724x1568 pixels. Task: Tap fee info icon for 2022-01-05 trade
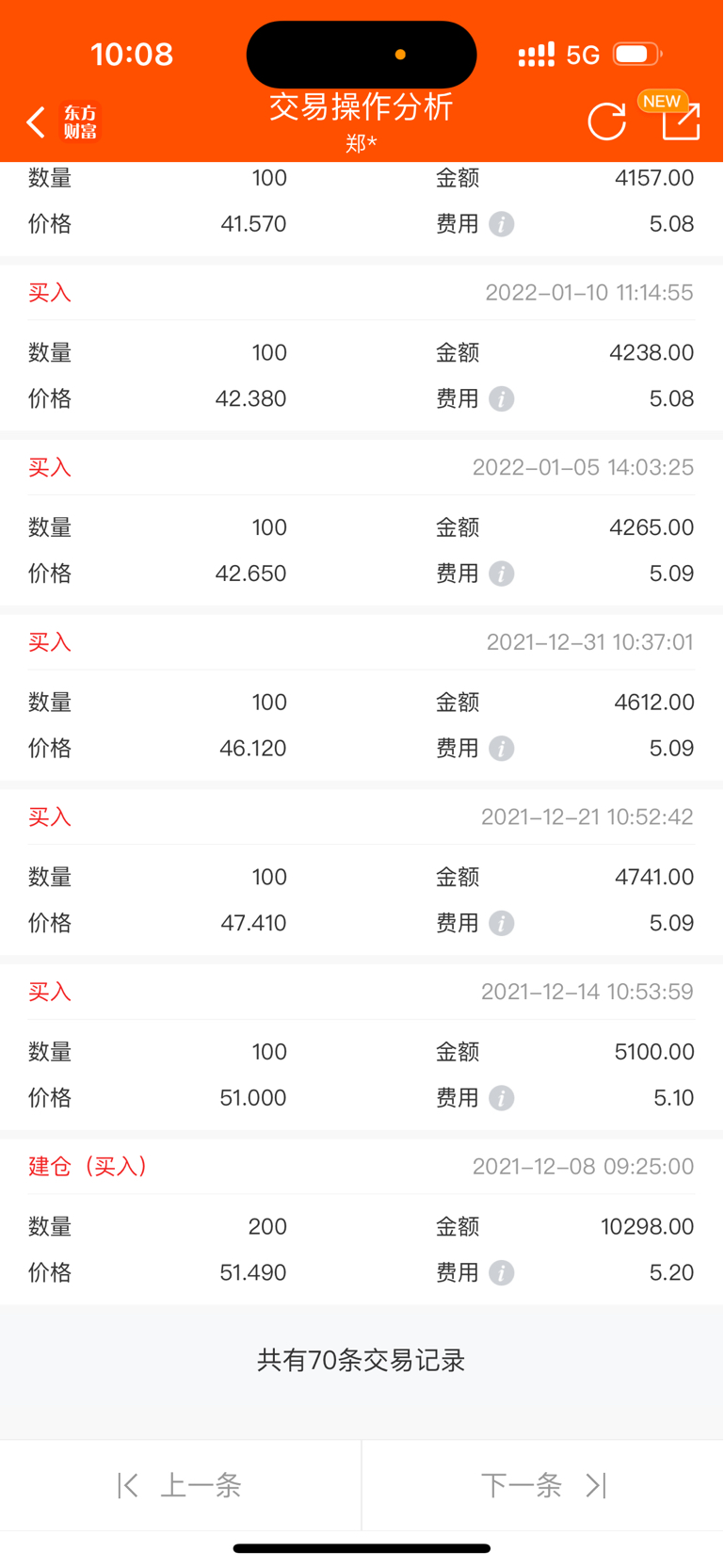click(x=502, y=574)
